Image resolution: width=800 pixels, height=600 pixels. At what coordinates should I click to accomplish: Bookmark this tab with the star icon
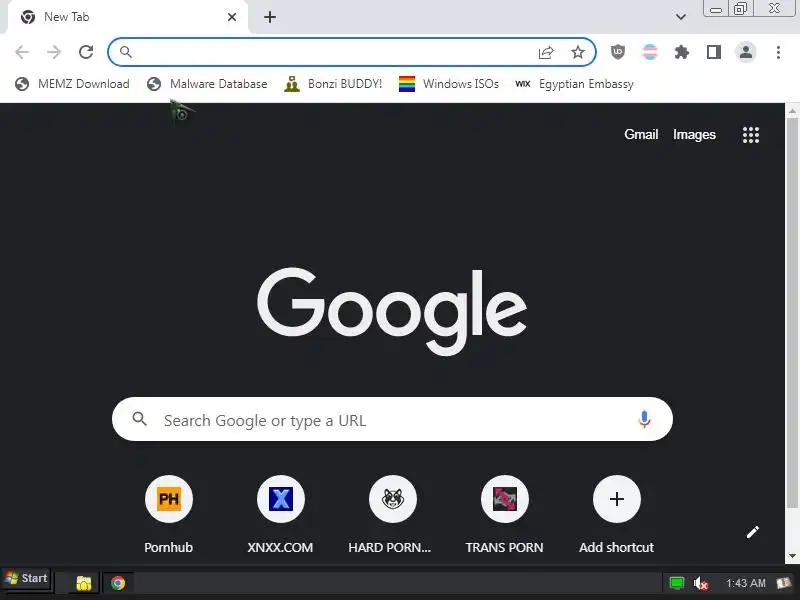pos(578,52)
